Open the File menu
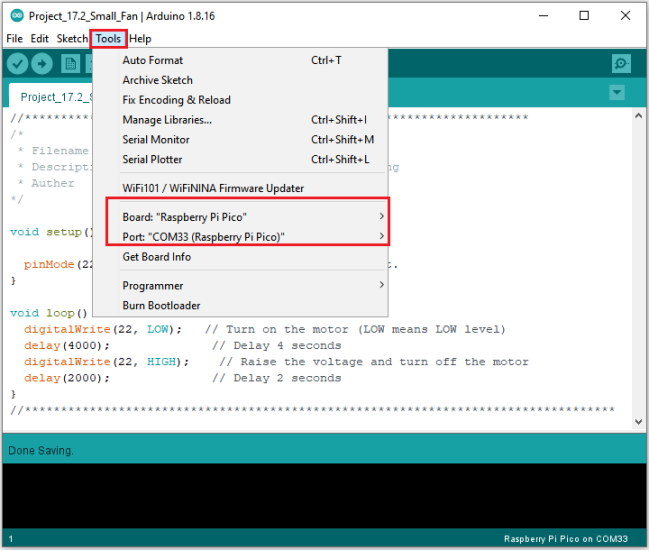The height and width of the screenshot is (551, 650). point(15,39)
